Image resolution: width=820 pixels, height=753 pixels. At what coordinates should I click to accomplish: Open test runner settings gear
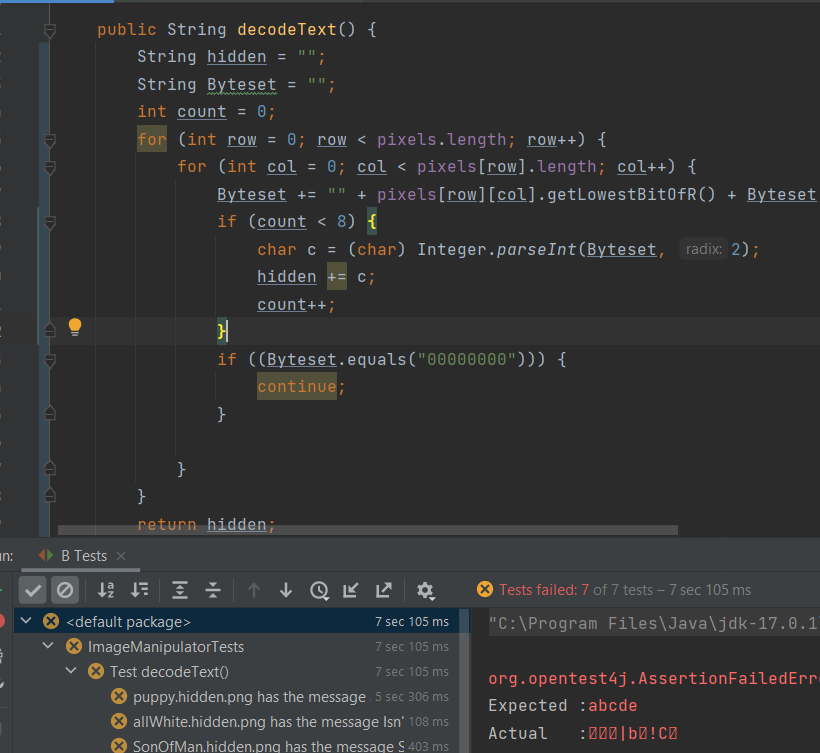(x=425, y=590)
